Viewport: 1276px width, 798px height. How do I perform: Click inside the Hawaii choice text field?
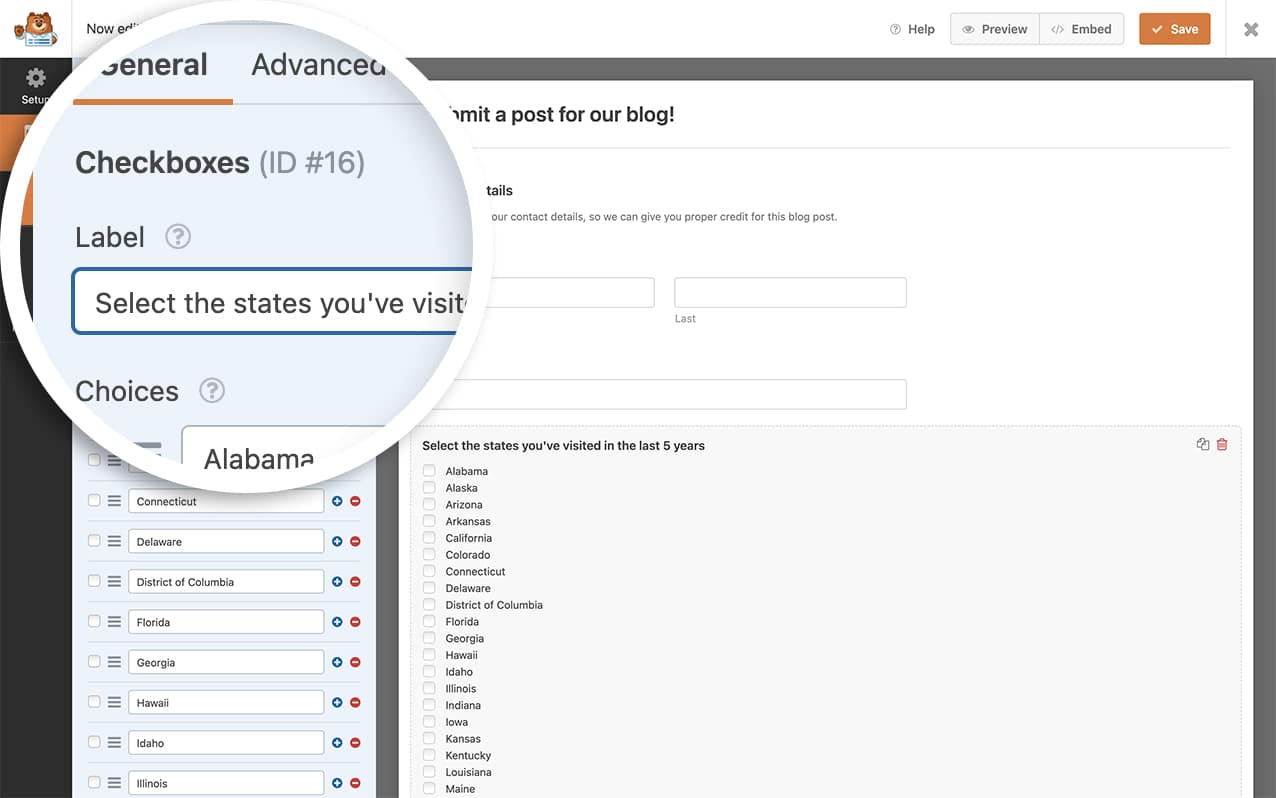[225, 702]
